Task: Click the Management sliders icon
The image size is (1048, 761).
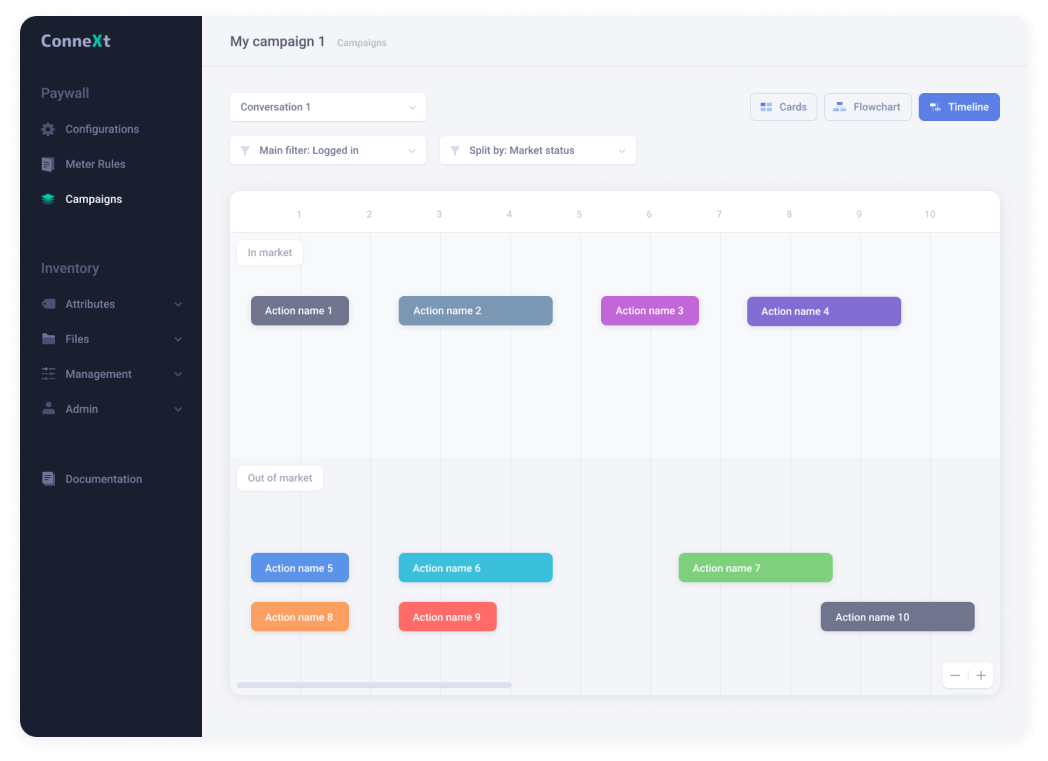Action: point(48,374)
